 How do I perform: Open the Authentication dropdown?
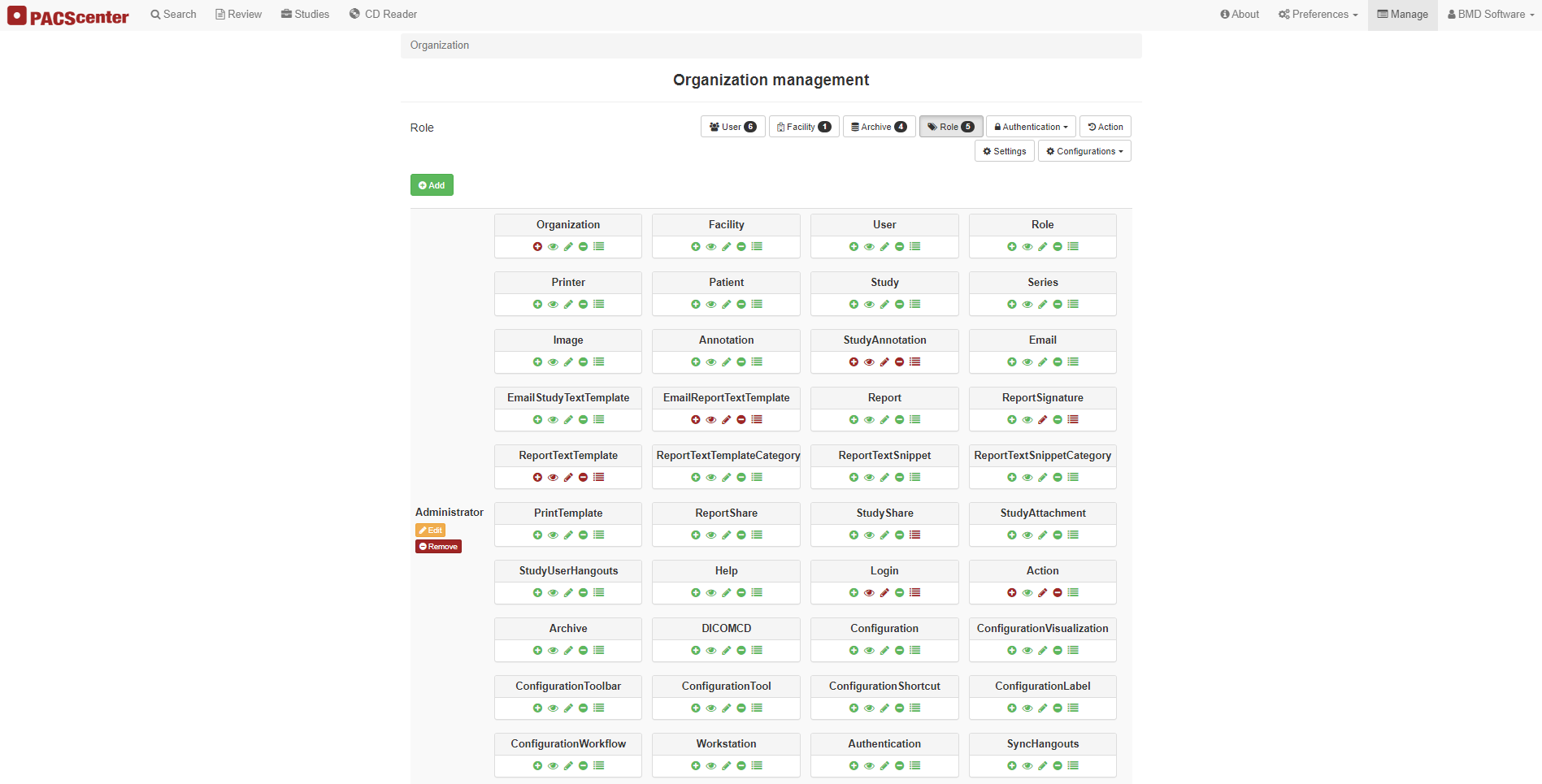1031,127
